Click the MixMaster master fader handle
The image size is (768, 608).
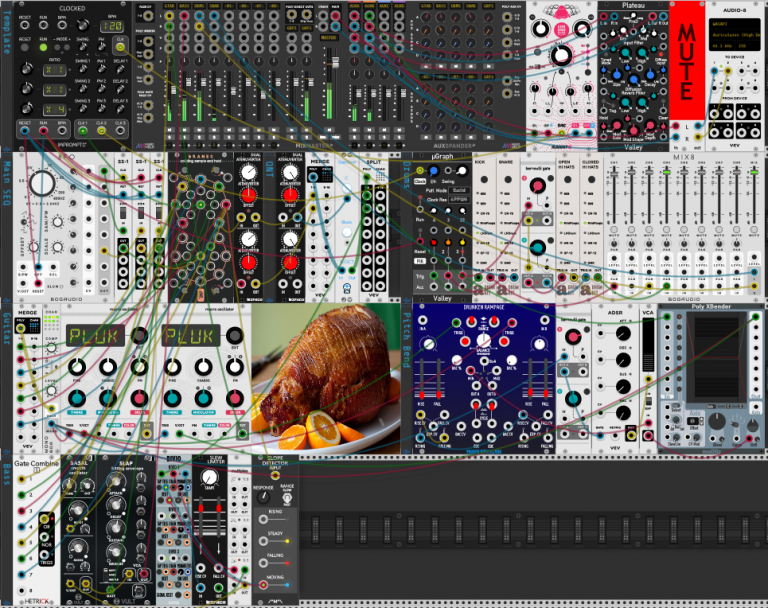tap(336, 62)
